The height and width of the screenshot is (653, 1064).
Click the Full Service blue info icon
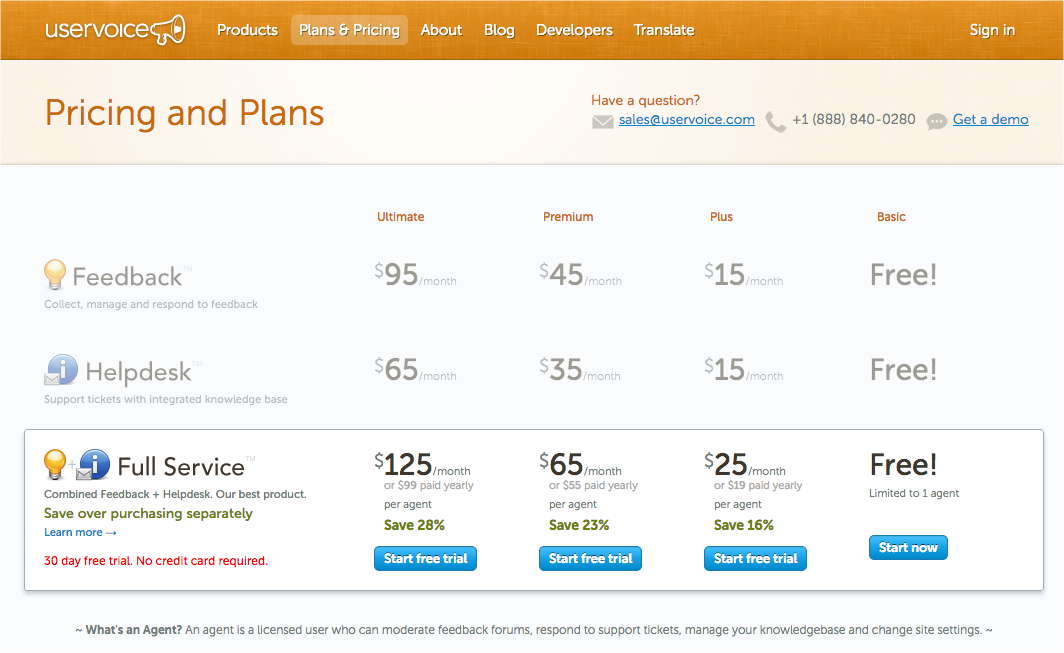click(x=94, y=465)
